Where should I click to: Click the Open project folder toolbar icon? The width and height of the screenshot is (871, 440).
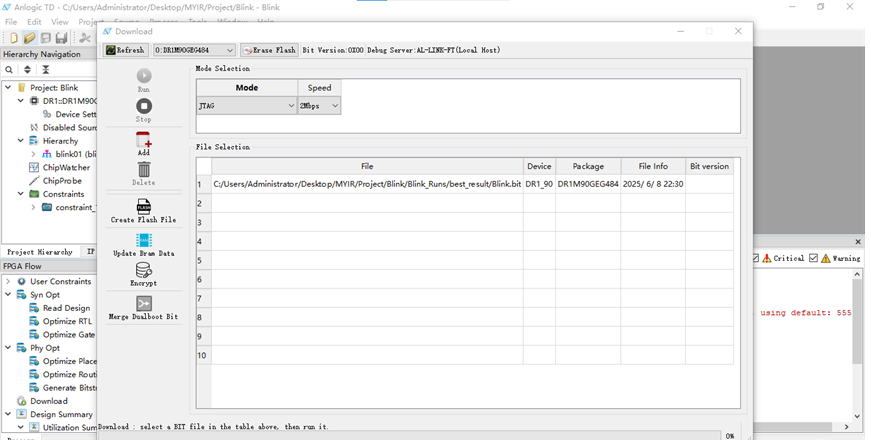(x=29, y=38)
